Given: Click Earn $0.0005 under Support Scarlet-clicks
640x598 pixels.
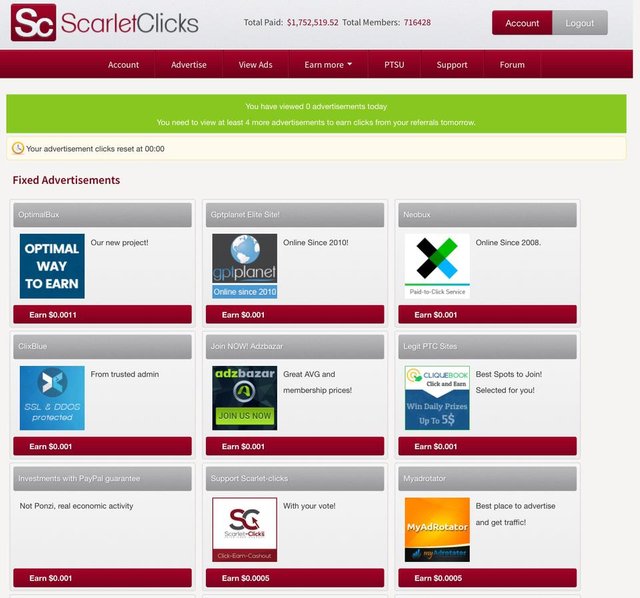Looking at the screenshot, I should (x=295, y=578).
